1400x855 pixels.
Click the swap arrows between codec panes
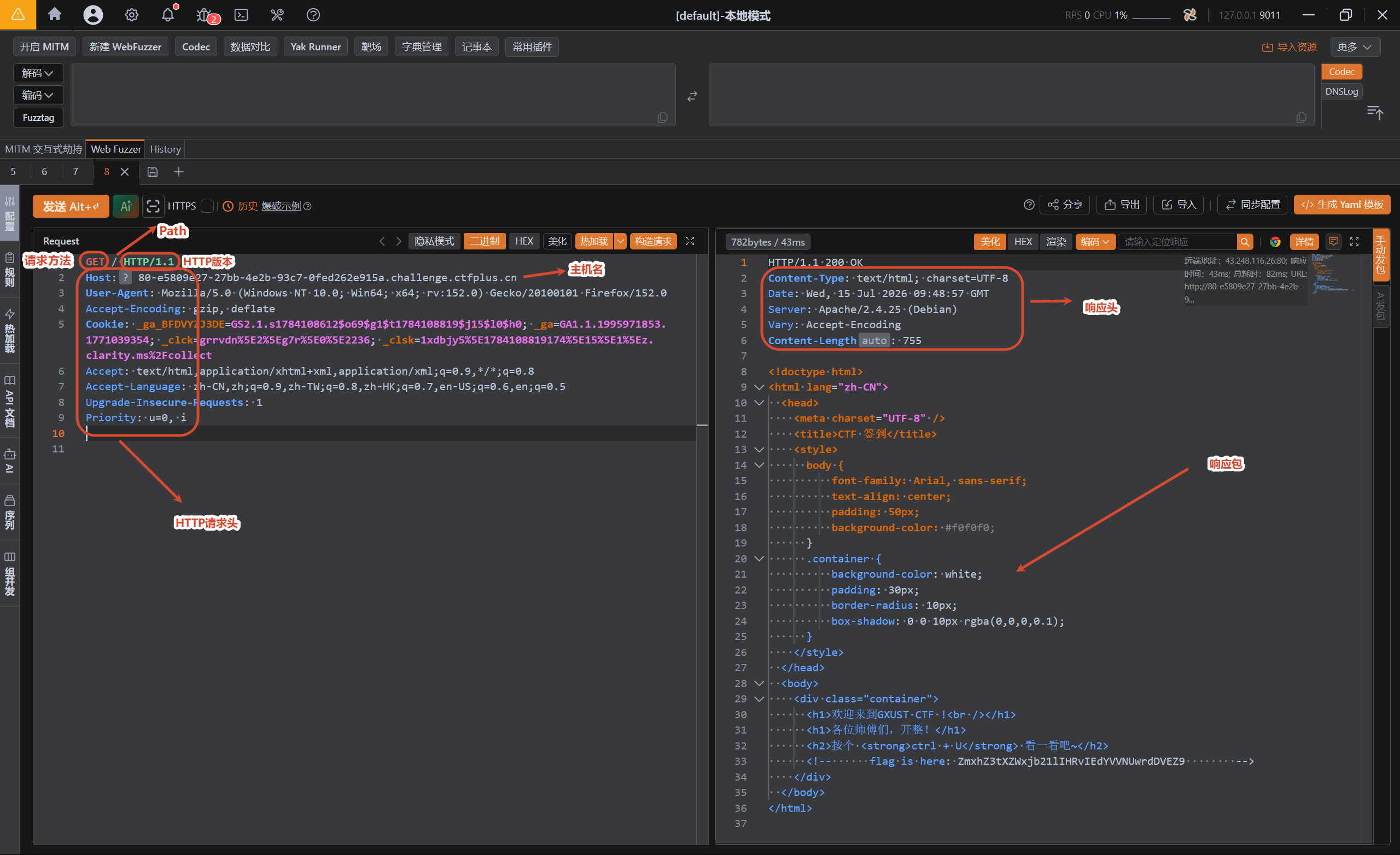point(692,96)
